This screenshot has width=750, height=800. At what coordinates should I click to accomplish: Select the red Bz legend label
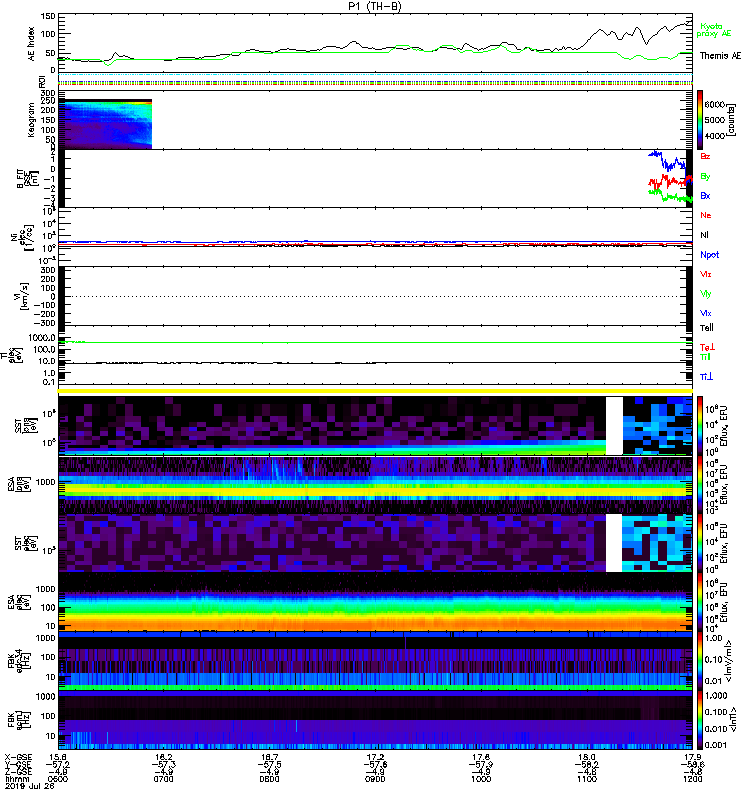(x=705, y=156)
